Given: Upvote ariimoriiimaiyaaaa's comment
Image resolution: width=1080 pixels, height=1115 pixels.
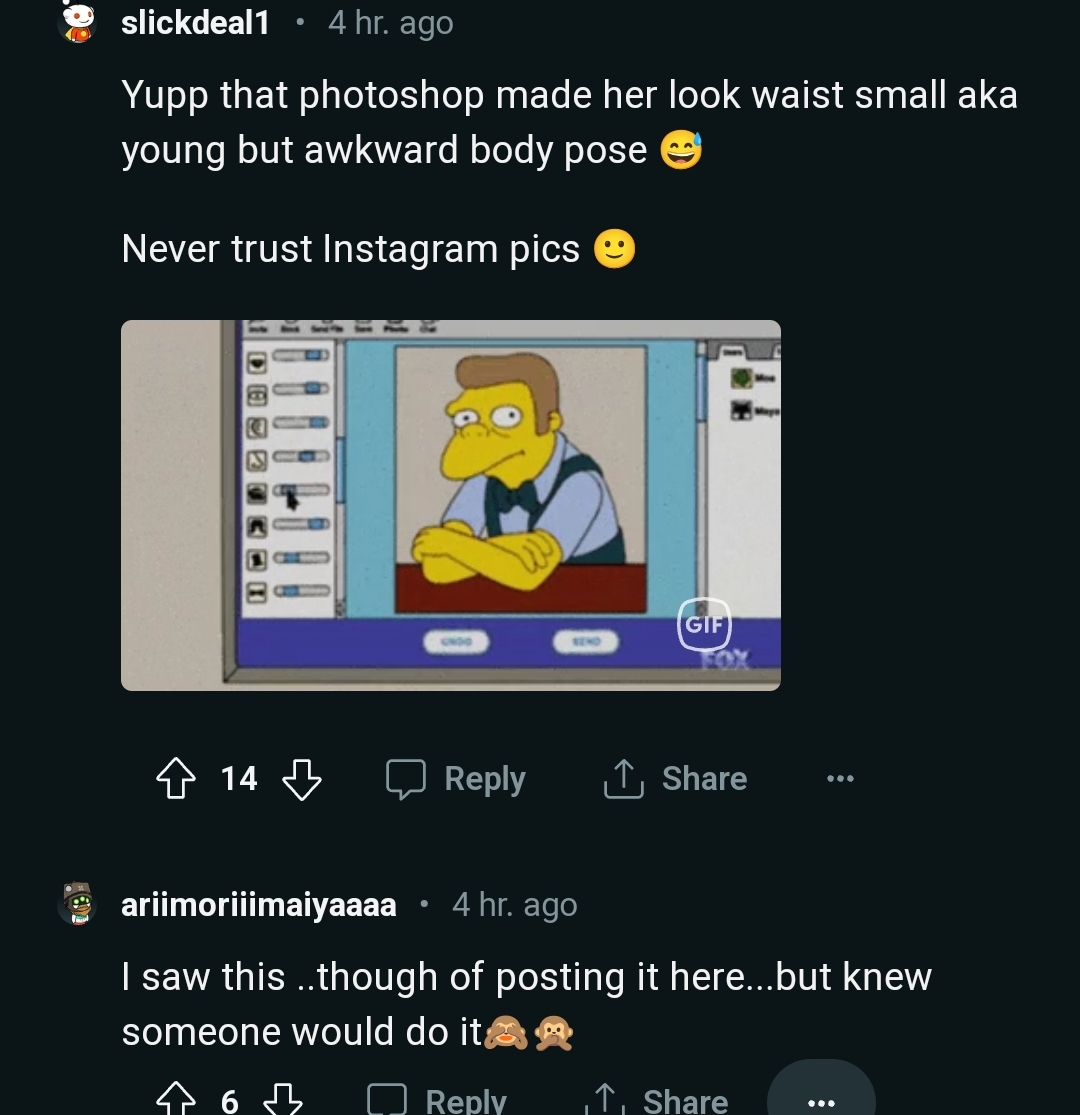Looking at the screenshot, I should tap(176, 1100).
